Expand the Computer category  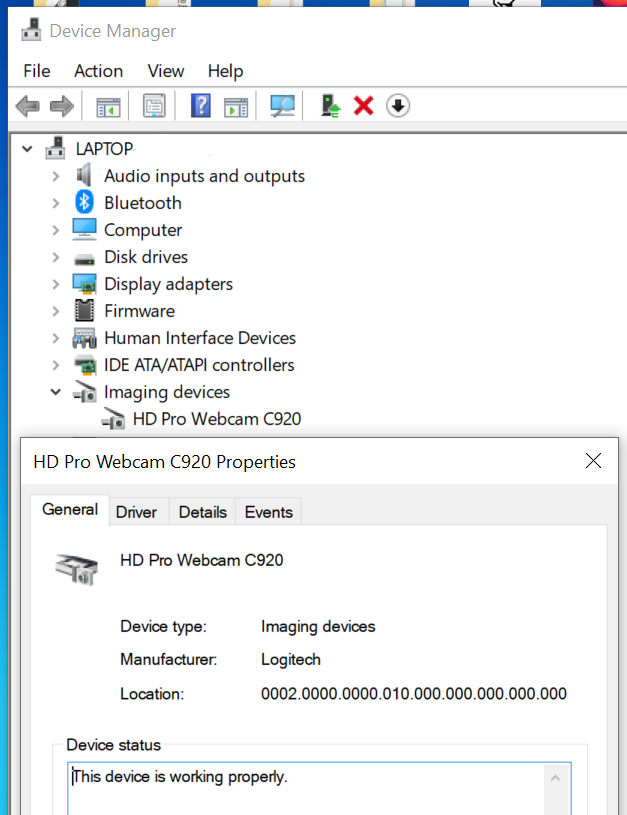tap(56, 230)
